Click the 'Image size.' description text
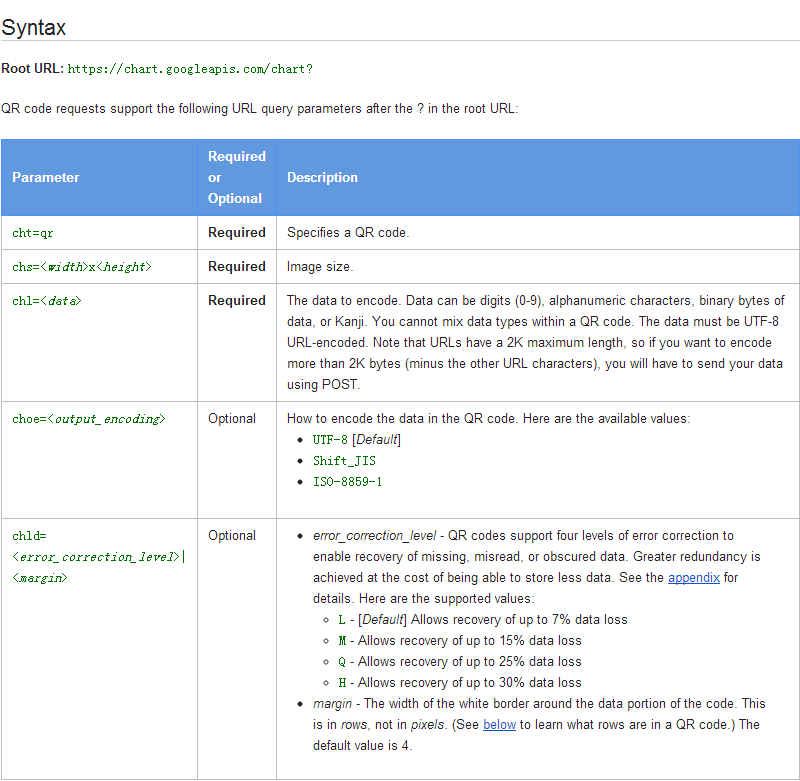The width and height of the screenshot is (800, 781). (x=320, y=267)
